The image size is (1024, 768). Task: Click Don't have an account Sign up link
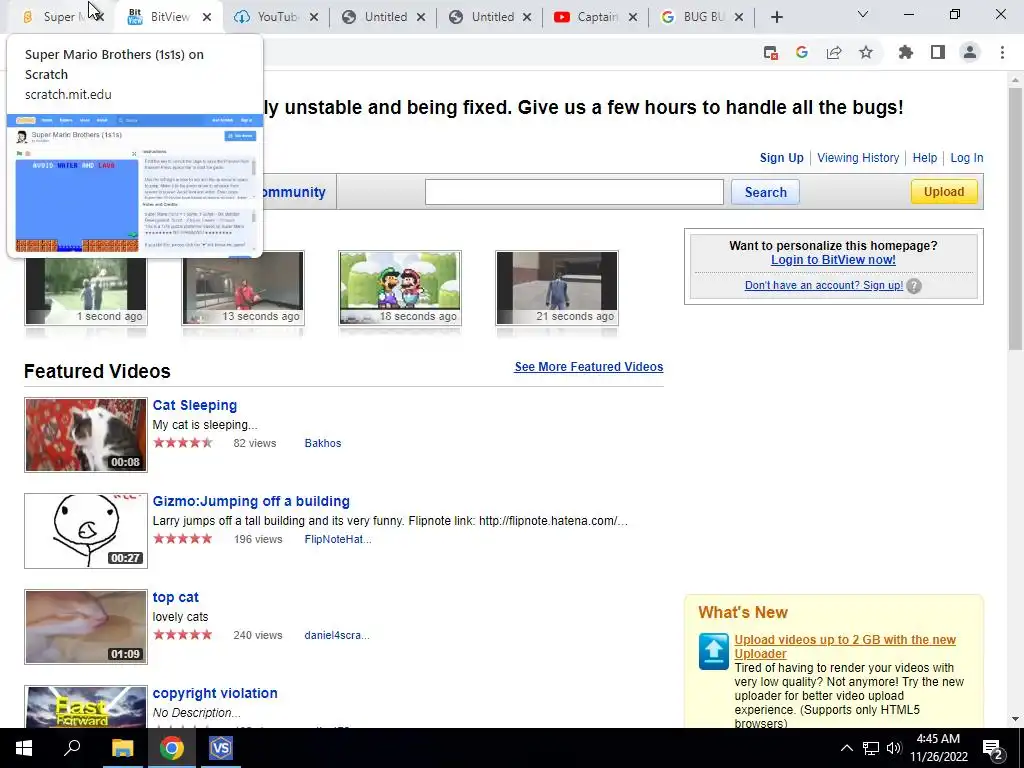pyautogui.click(x=824, y=285)
